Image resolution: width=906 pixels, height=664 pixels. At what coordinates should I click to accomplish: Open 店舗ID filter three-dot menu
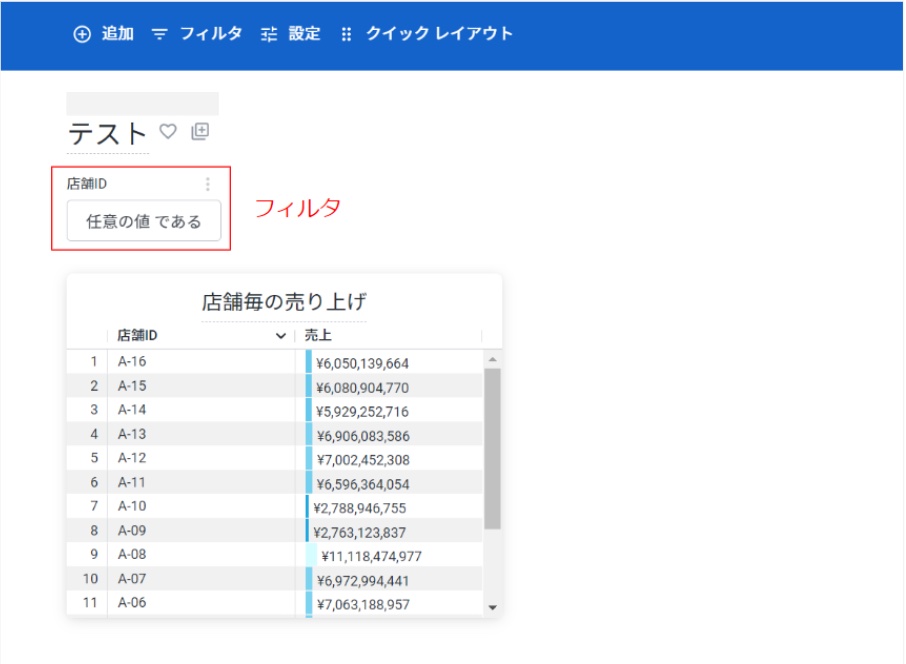208,184
